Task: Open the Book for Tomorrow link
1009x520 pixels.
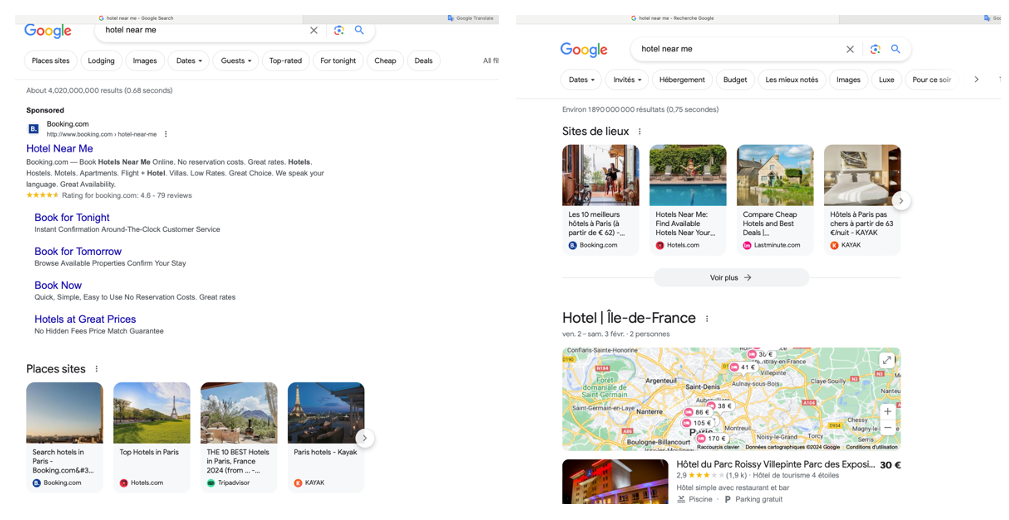Action: pyautogui.click(x=78, y=252)
